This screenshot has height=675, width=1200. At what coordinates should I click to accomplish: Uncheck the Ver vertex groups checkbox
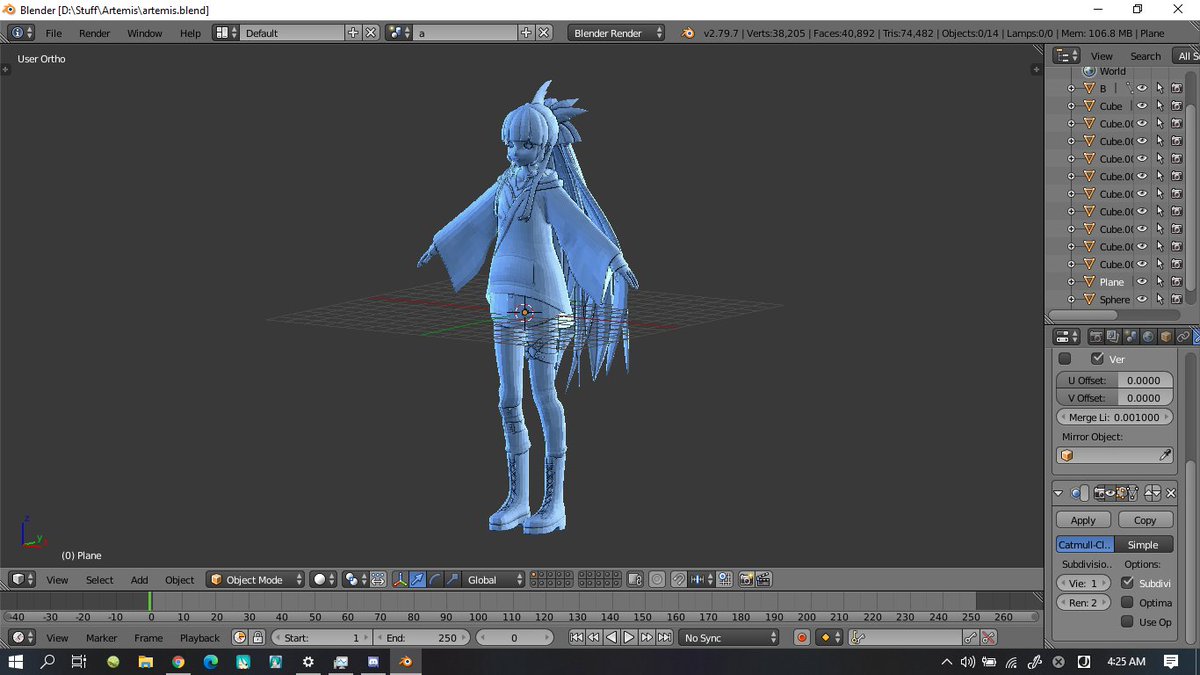point(1097,359)
